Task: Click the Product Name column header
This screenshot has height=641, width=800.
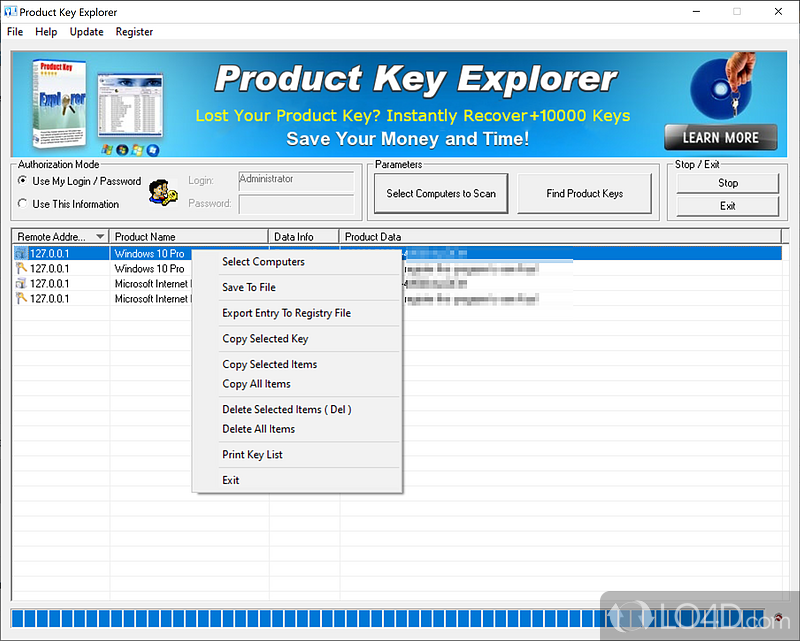Action: (x=189, y=236)
